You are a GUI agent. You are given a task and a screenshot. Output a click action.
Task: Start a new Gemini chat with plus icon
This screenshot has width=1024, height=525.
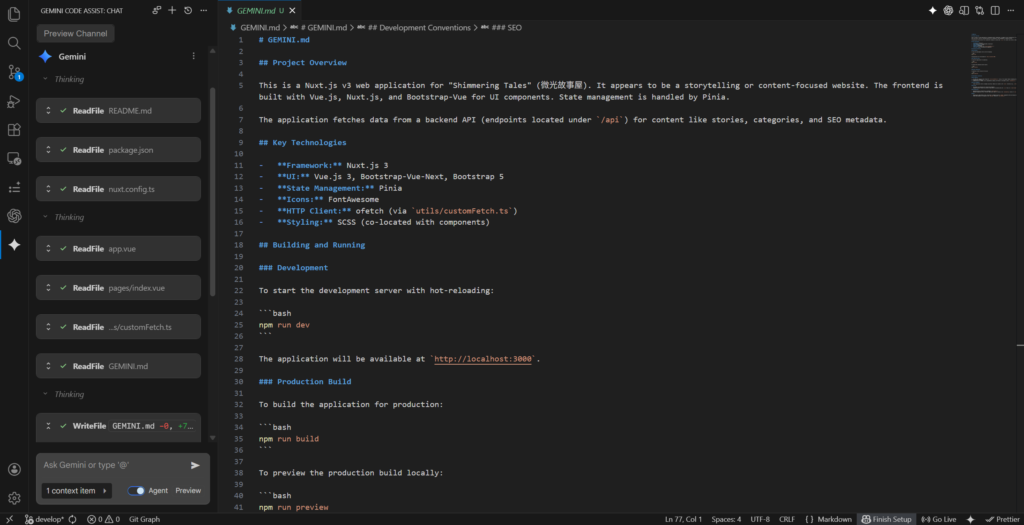point(172,10)
